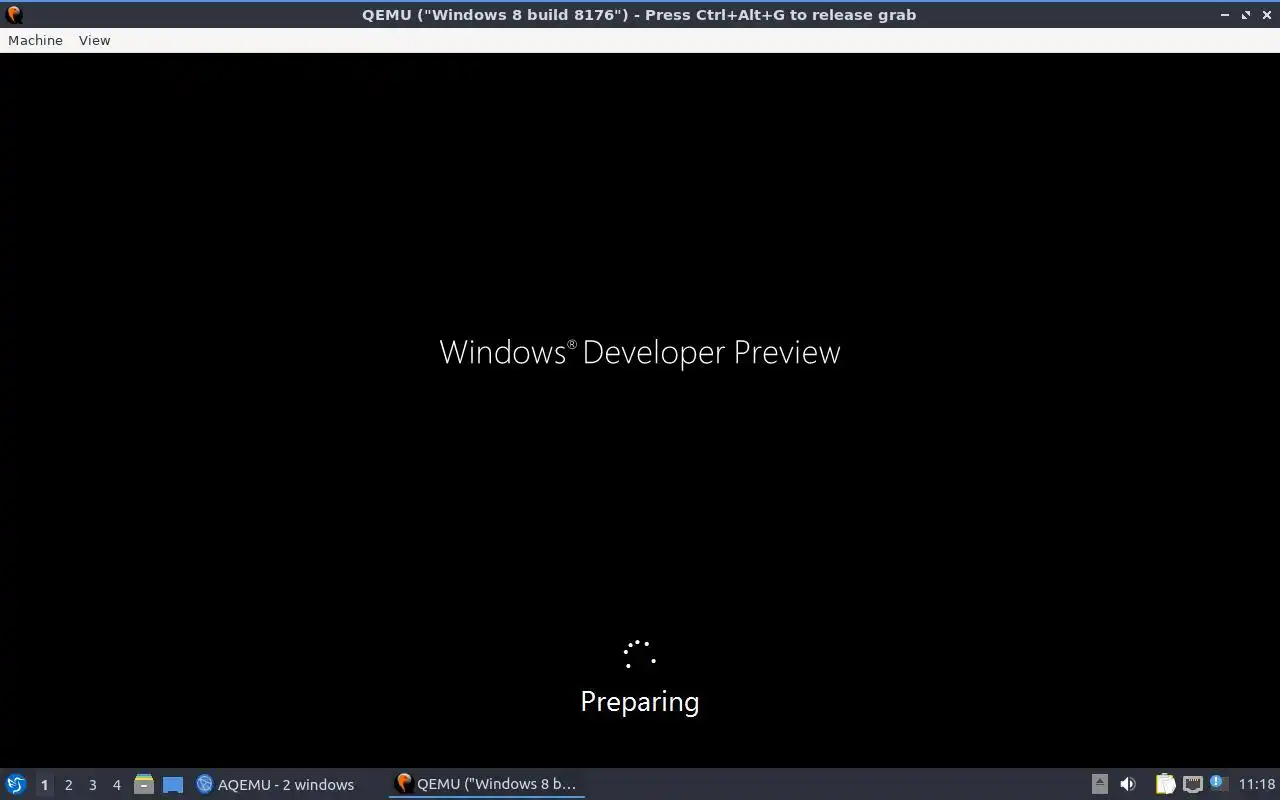Open the Machine menu in QEMU
This screenshot has height=800, width=1280.
(x=35, y=40)
